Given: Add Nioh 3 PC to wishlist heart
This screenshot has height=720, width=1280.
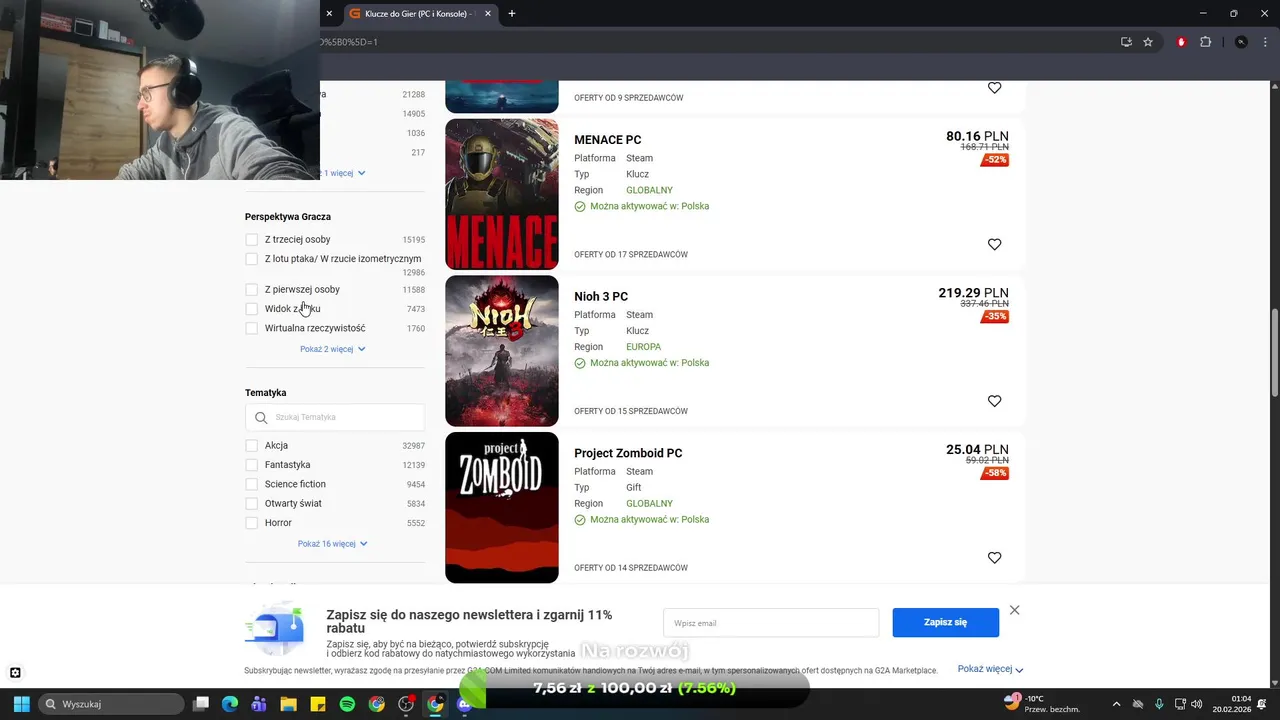Looking at the screenshot, I should pos(994,401).
